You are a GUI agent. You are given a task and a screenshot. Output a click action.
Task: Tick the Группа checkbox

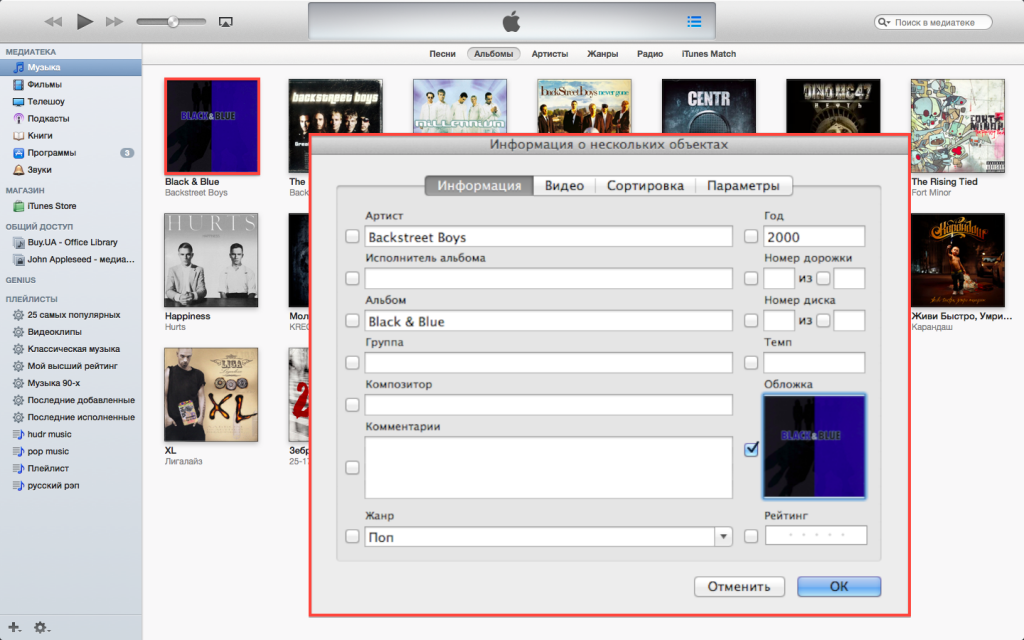tap(352, 363)
